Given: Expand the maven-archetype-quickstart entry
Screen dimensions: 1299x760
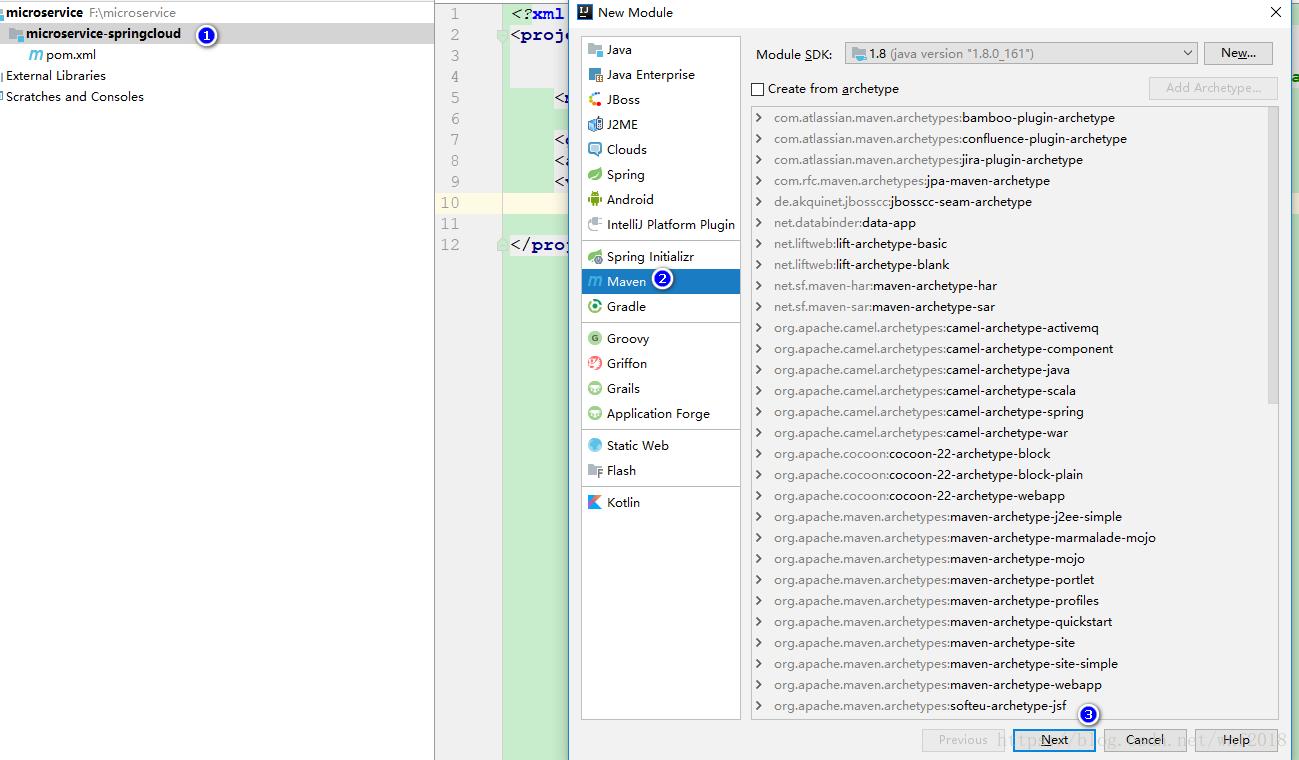Looking at the screenshot, I should coord(760,622).
